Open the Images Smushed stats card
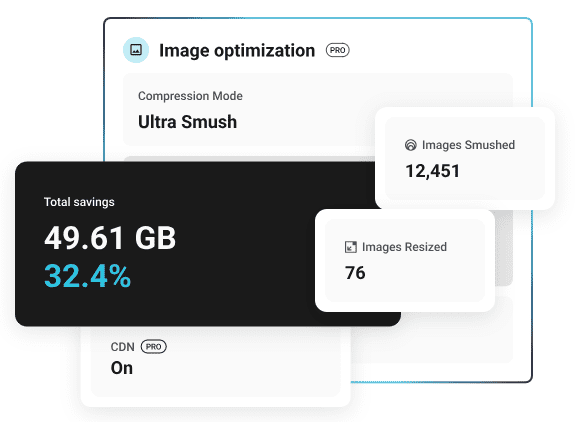Screen dimensions: 587x422 coord(465,158)
